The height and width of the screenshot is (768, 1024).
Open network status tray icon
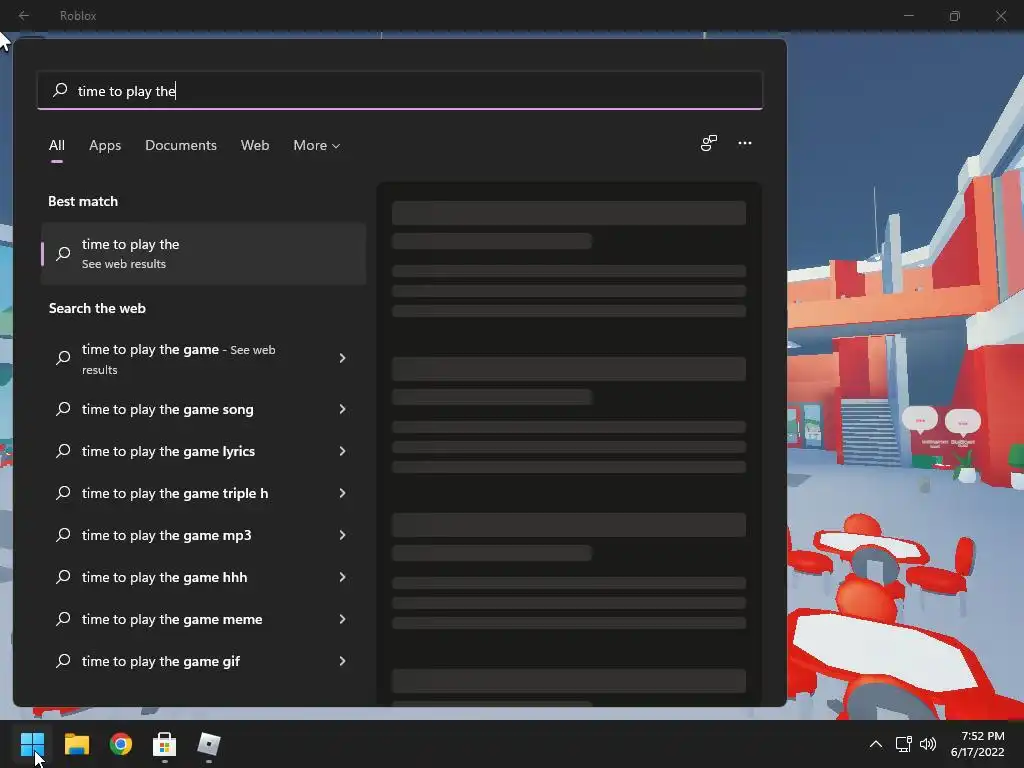(x=903, y=744)
